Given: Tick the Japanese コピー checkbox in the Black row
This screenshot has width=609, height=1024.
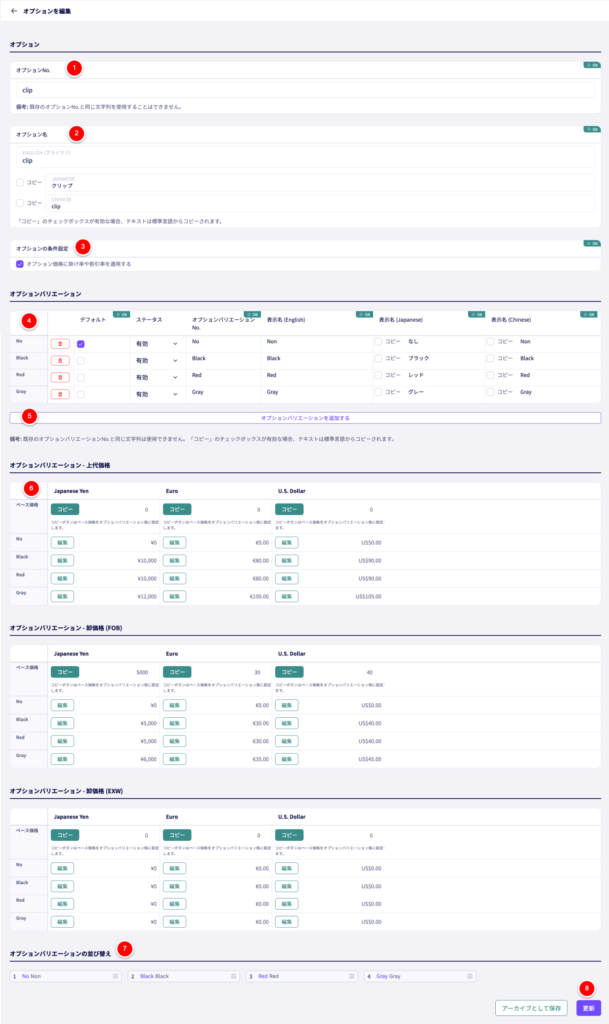Looking at the screenshot, I should coord(378,359).
